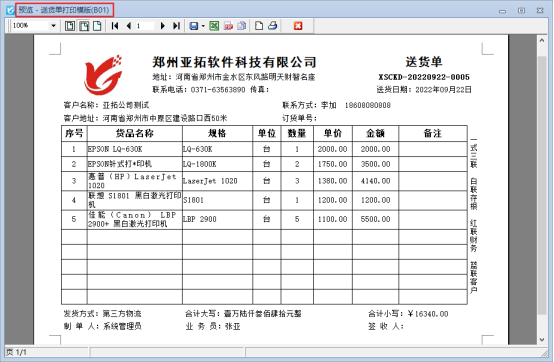The height and width of the screenshot is (362, 554).
Task: Go to the previous page
Action: click(x=129, y=26)
